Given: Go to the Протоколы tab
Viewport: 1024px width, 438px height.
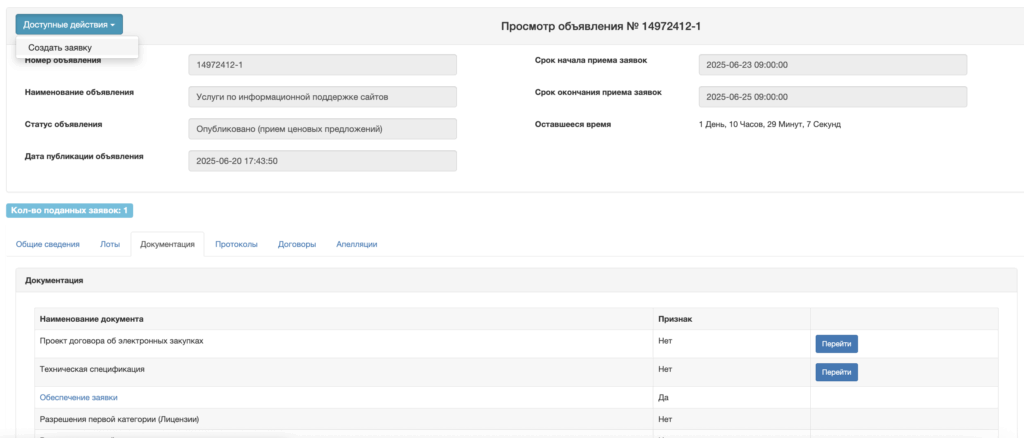Looking at the screenshot, I should [x=236, y=244].
